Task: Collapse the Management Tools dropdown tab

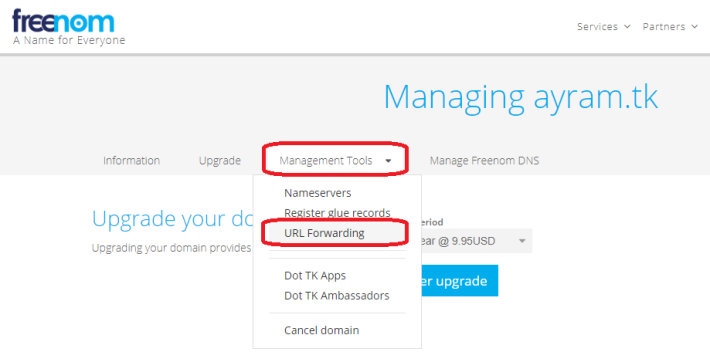Action: pos(335,160)
